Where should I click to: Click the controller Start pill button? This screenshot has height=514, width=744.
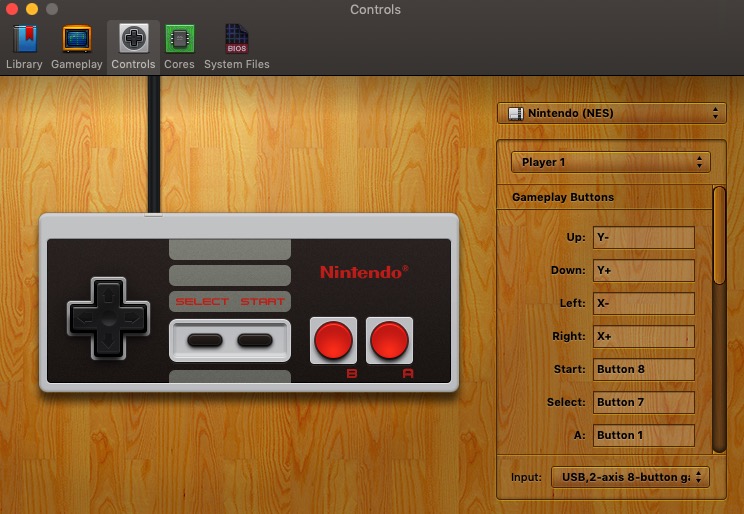tap(255, 340)
